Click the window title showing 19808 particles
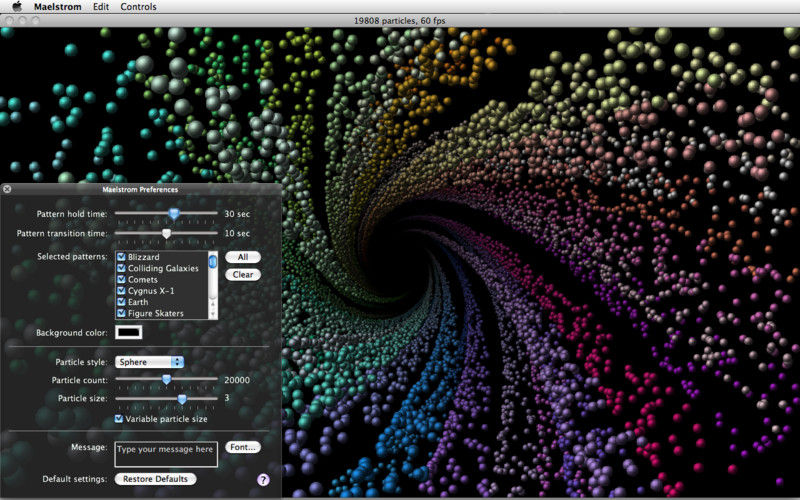 pyautogui.click(x=399, y=21)
